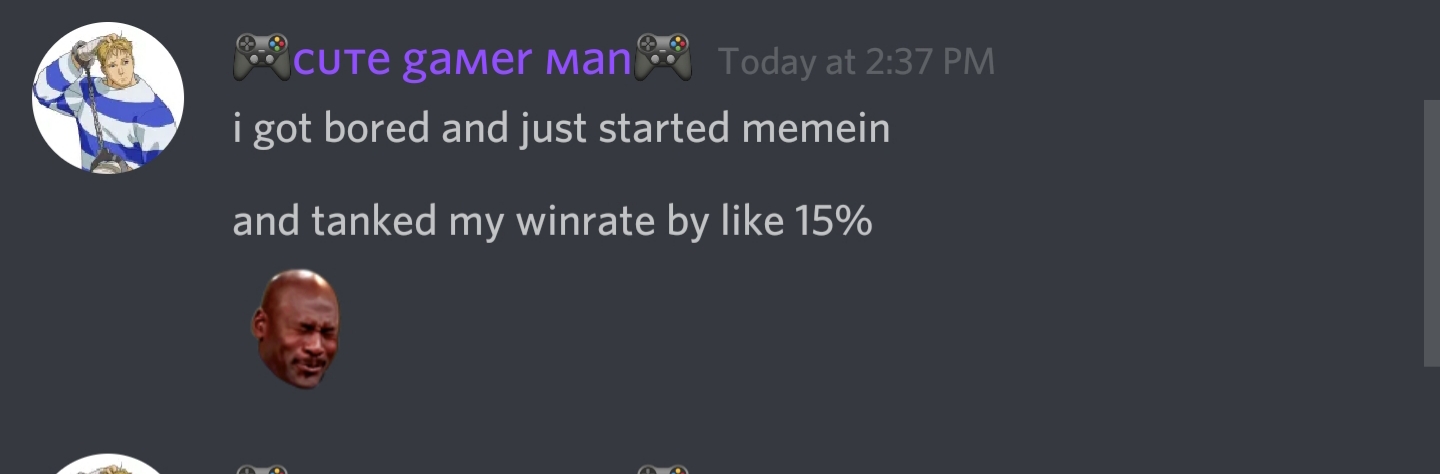The width and height of the screenshot is (1440, 474).
Task: Click the crying face emoji reaction image
Action: [295, 328]
